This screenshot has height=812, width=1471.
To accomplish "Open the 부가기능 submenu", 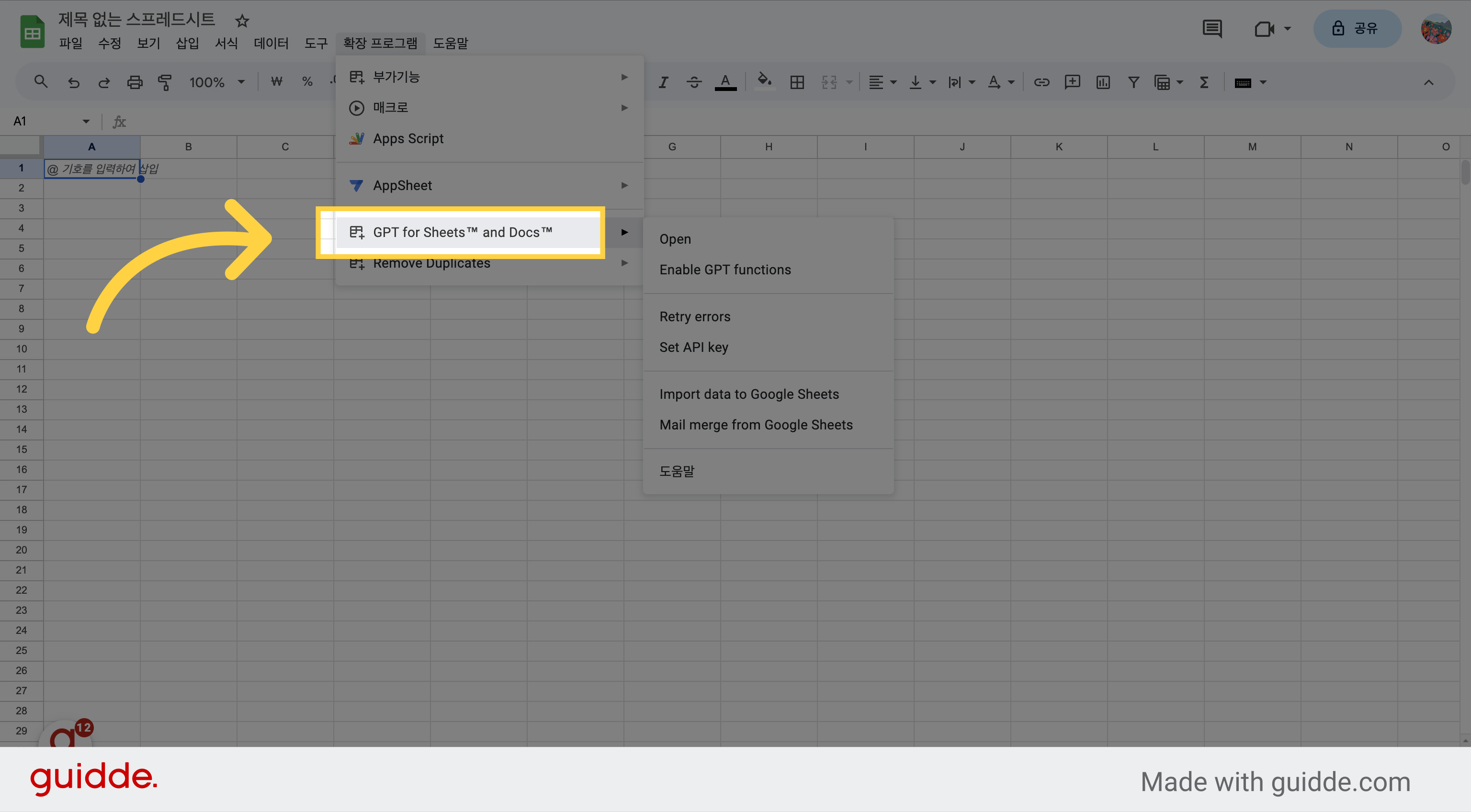I will pos(490,77).
